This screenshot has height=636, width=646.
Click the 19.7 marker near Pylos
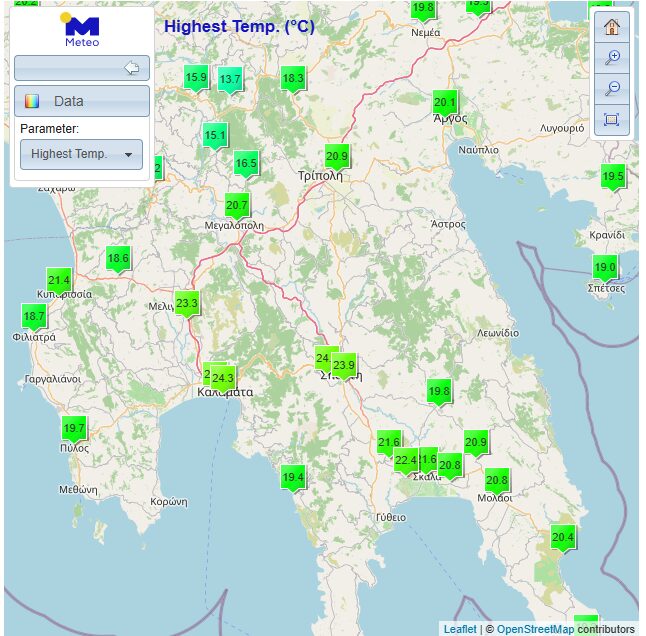pos(74,428)
